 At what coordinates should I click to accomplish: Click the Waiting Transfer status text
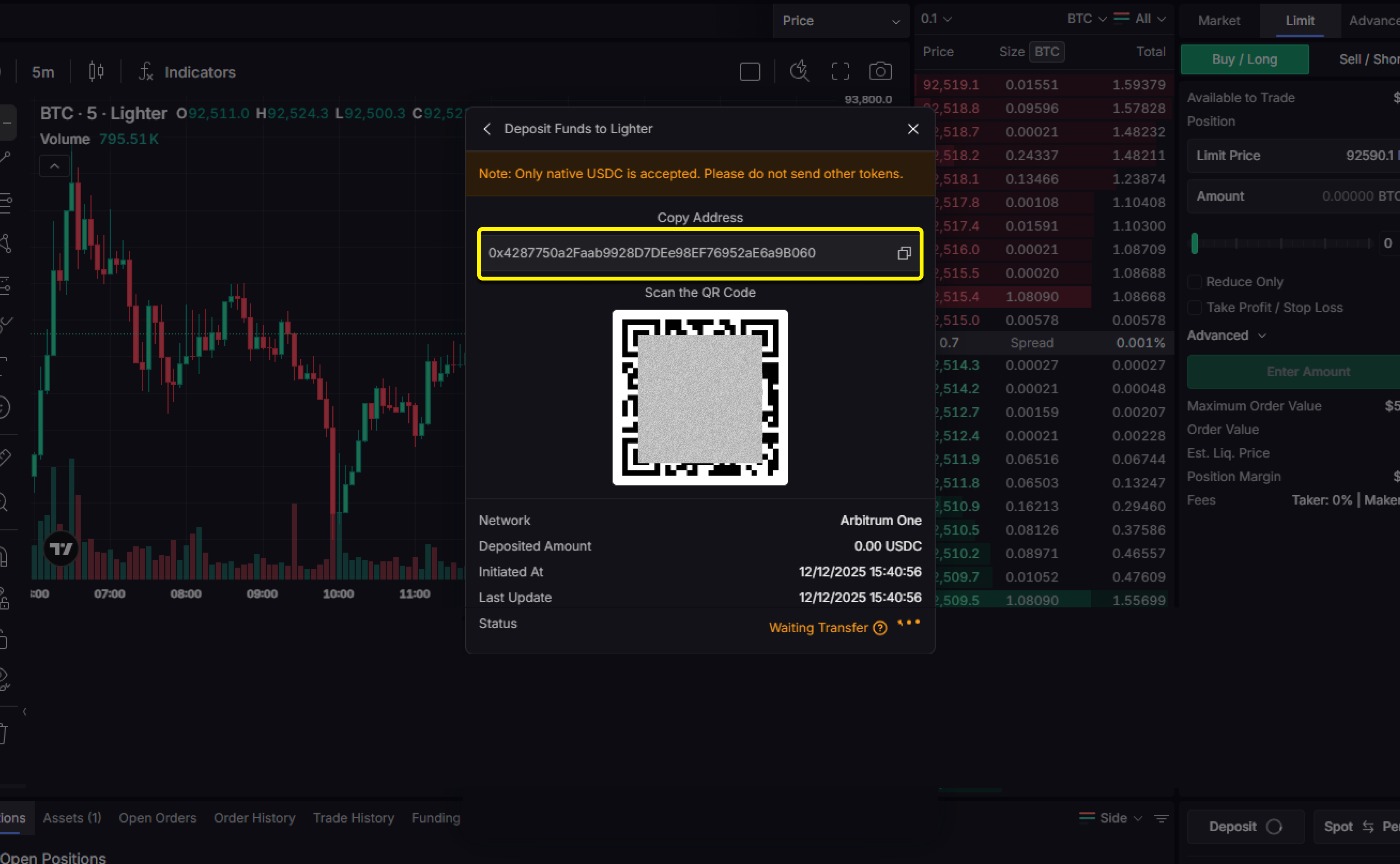click(818, 628)
